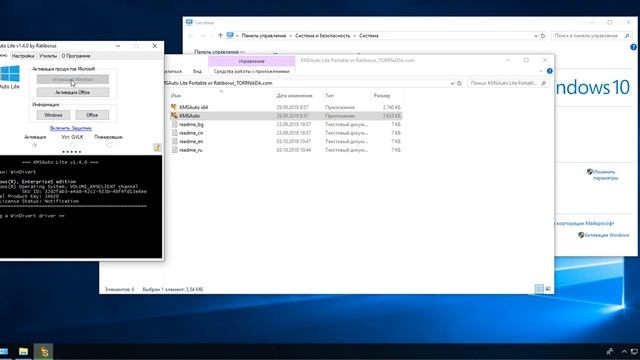Click the readme_cn text file icon
This screenshot has height=360, width=640.
pos(175,133)
